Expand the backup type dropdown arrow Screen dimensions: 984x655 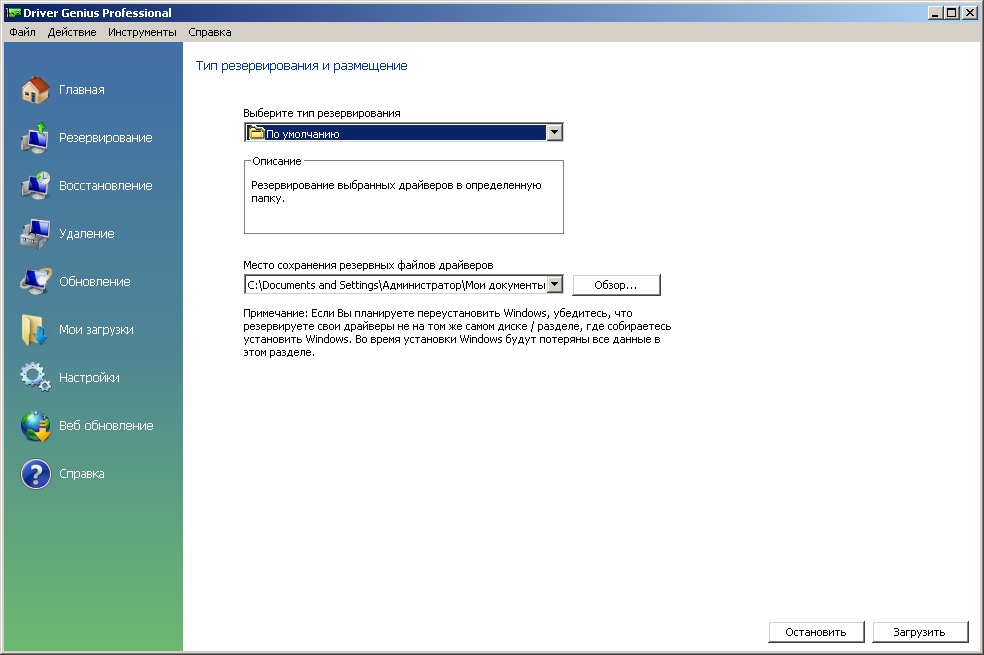pyautogui.click(x=555, y=132)
